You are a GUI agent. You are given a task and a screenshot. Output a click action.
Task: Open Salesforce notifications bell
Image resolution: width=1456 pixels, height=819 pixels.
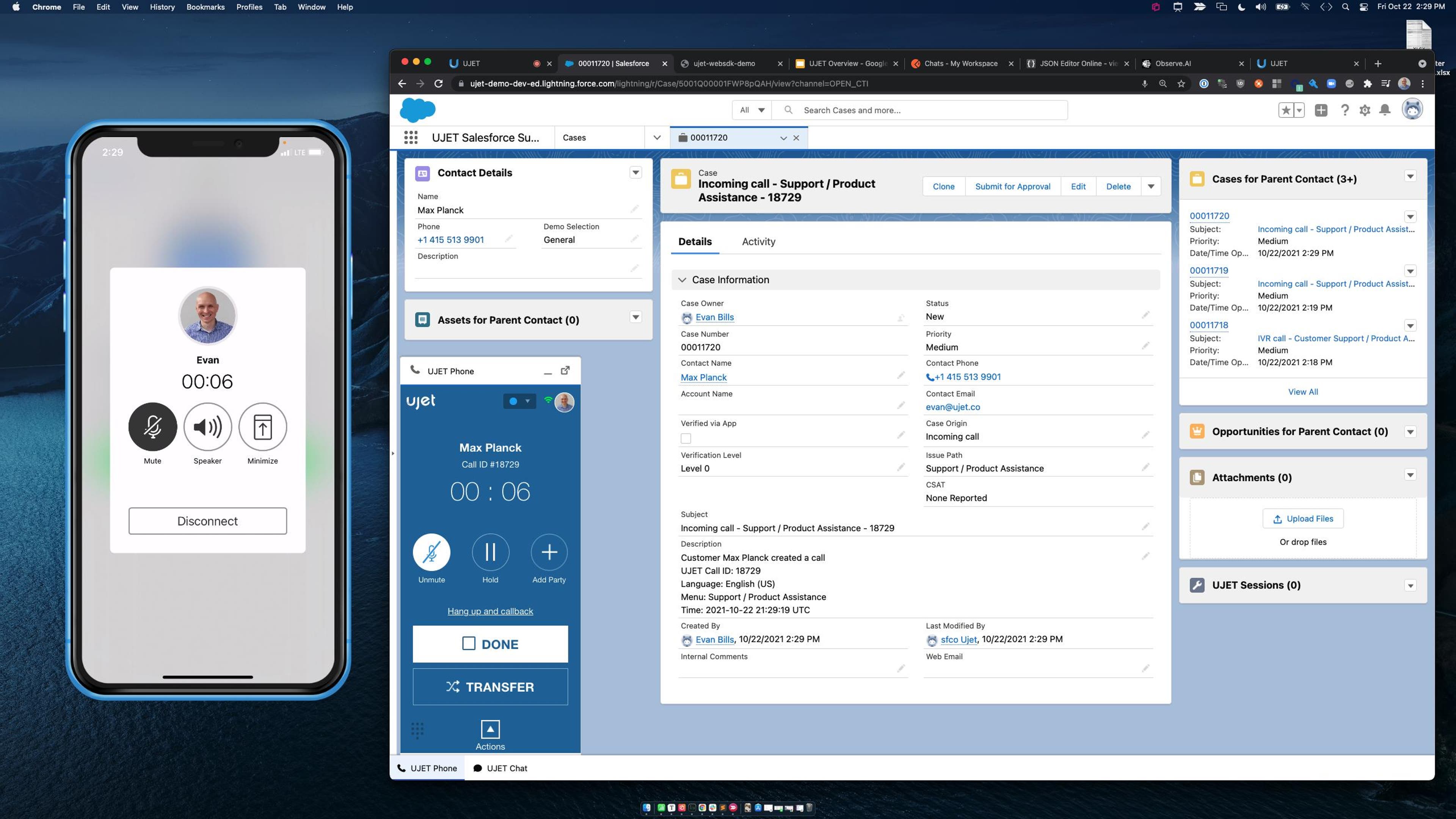point(1384,110)
